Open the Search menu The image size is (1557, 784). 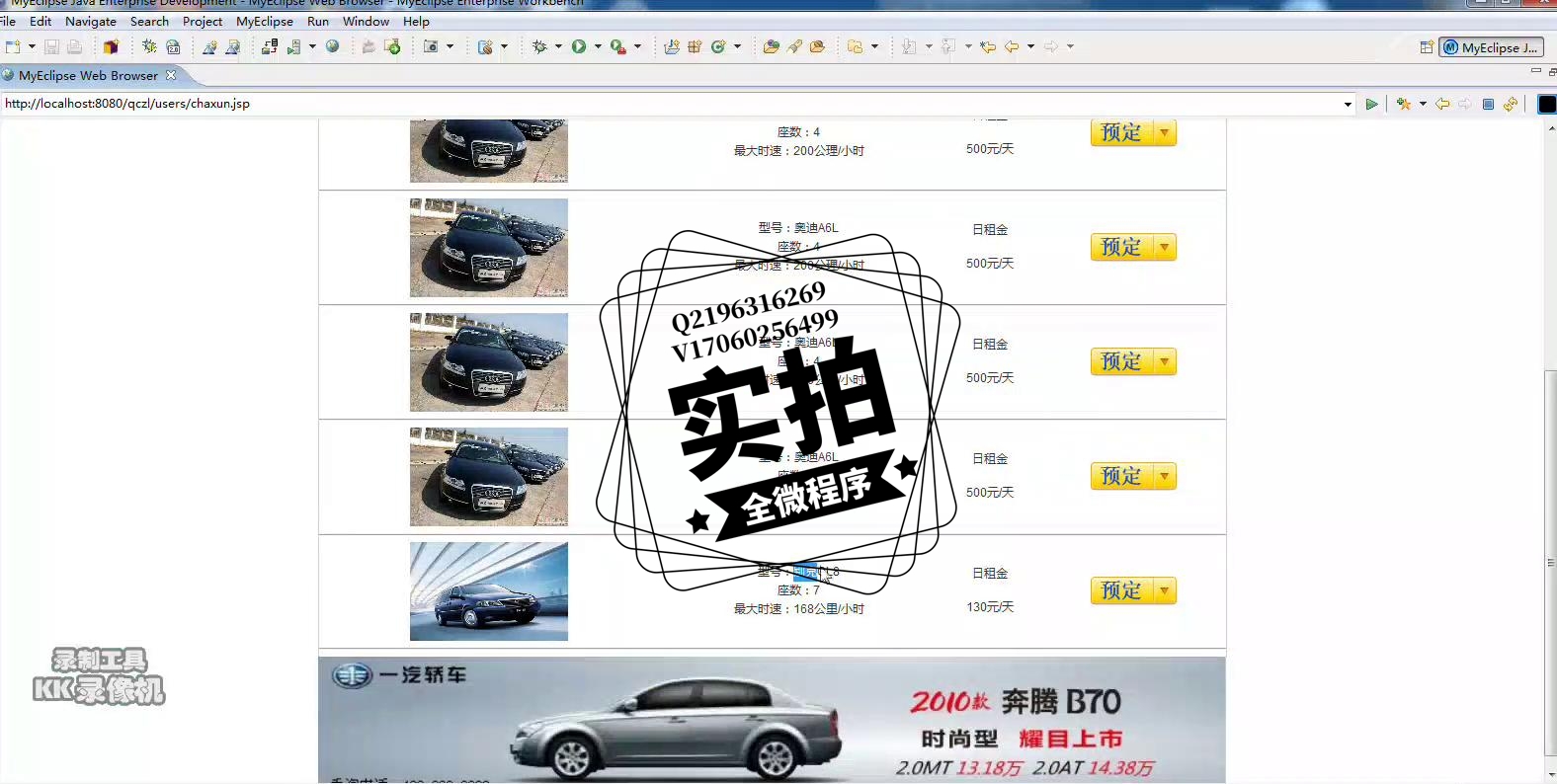coord(149,21)
